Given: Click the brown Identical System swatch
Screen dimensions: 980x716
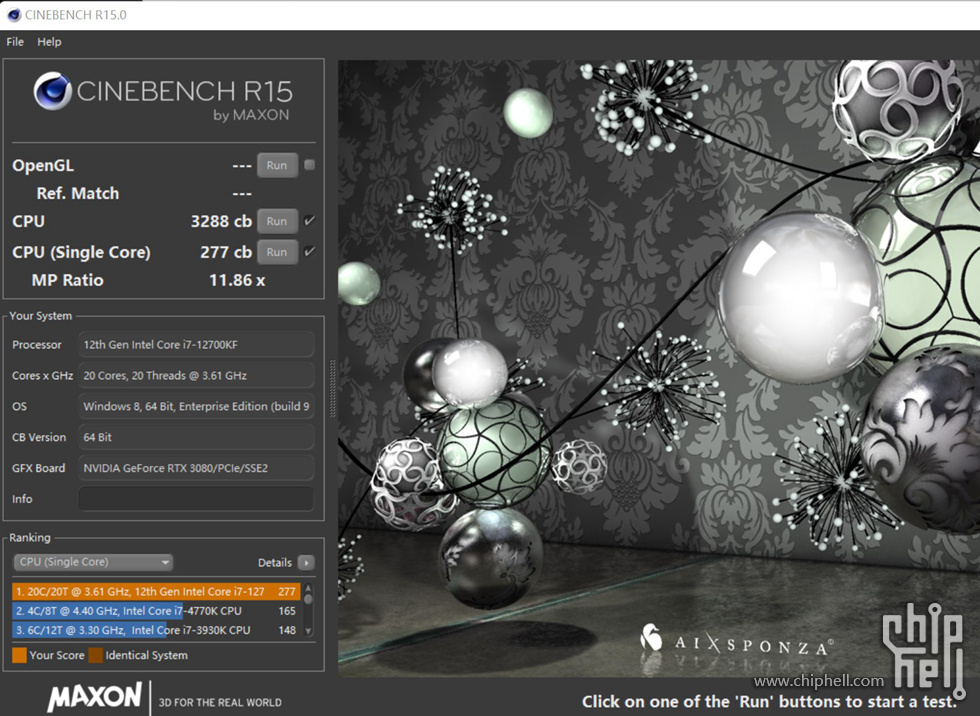Looking at the screenshot, I should (x=96, y=655).
